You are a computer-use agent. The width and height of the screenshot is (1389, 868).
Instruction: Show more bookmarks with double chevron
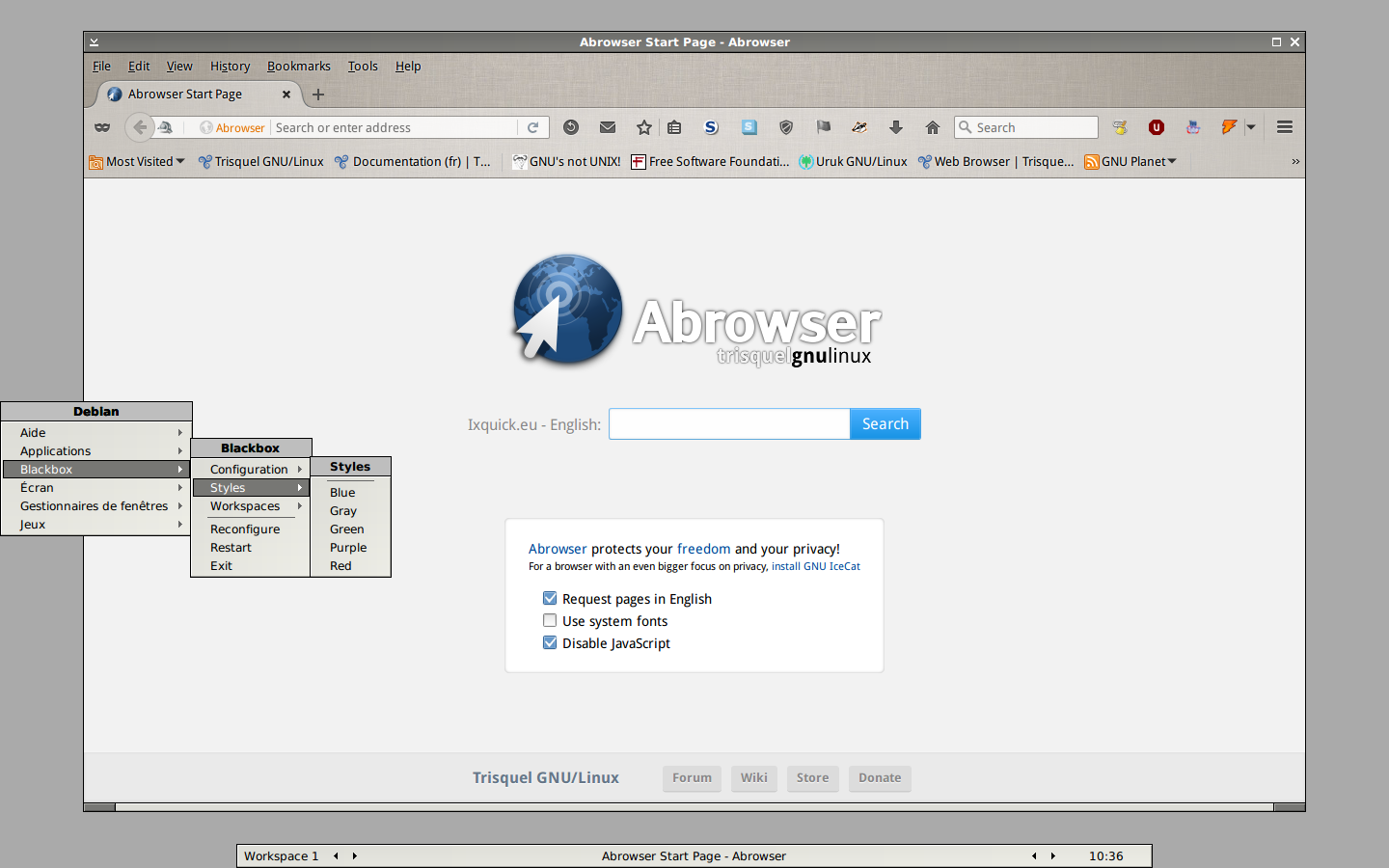(1295, 161)
